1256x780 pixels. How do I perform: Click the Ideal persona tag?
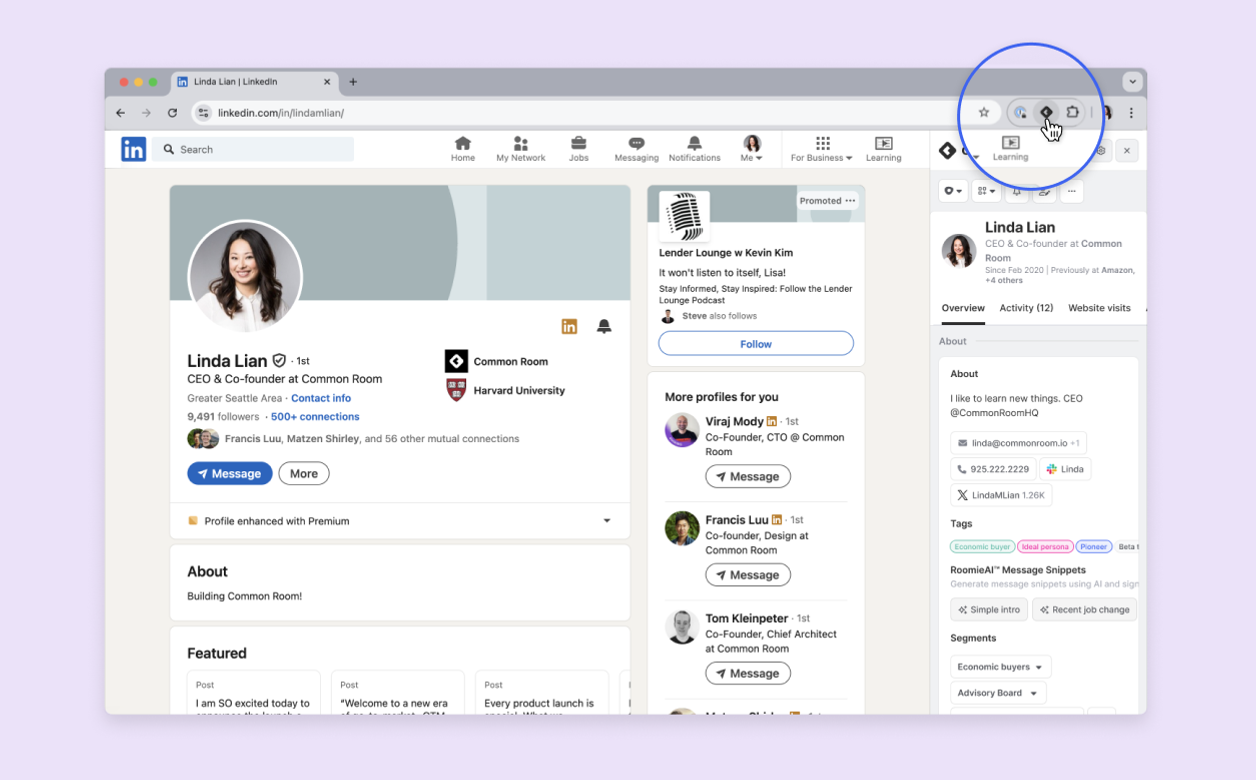pyautogui.click(x=1046, y=547)
